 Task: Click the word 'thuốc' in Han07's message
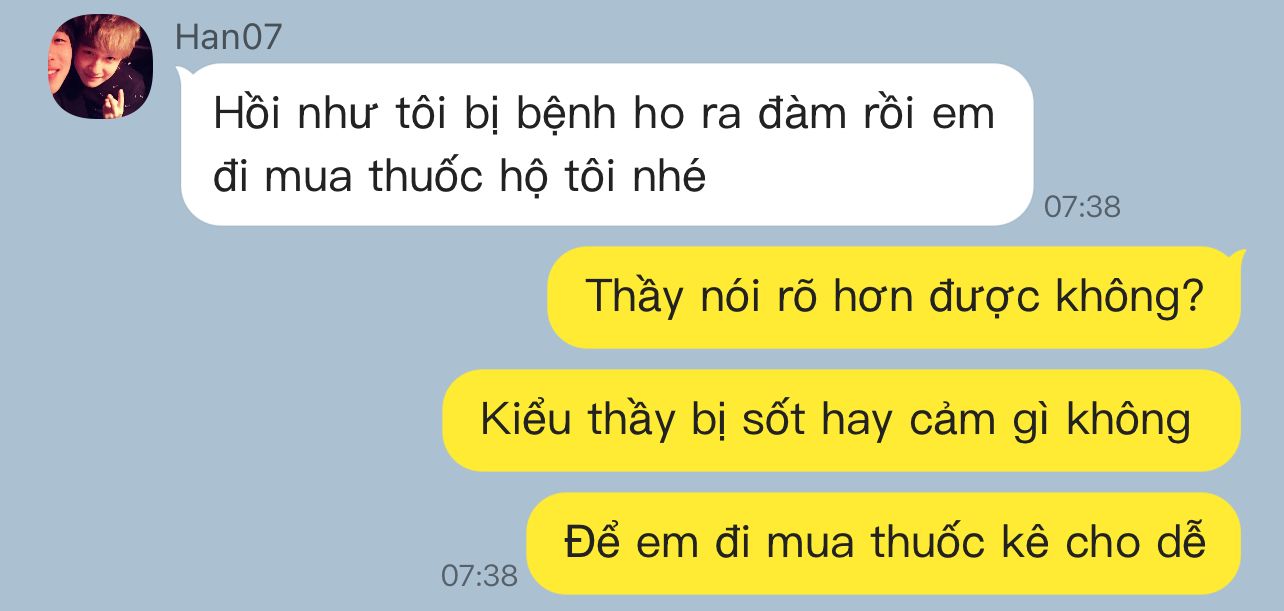point(427,176)
